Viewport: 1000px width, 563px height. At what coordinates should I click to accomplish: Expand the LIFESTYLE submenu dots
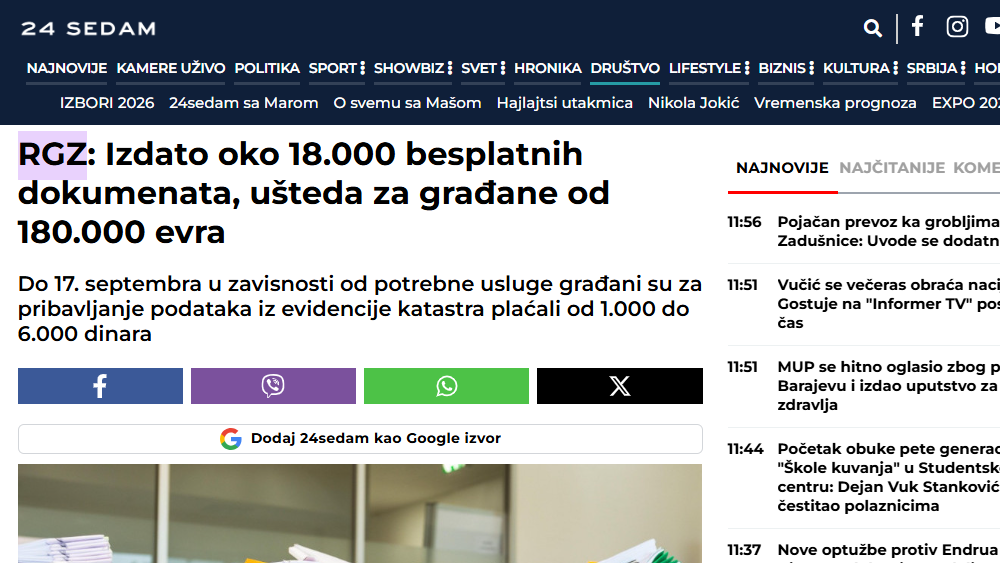click(x=747, y=68)
